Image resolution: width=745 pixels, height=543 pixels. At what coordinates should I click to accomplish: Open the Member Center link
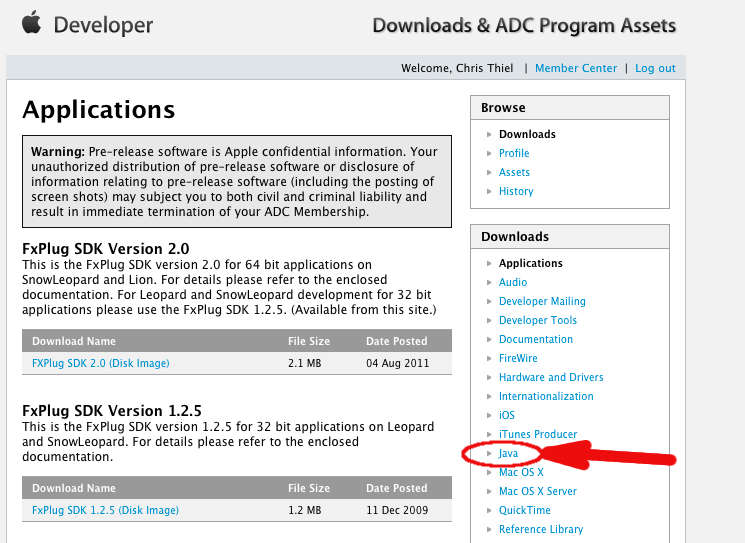pyautogui.click(x=576, y=68)
